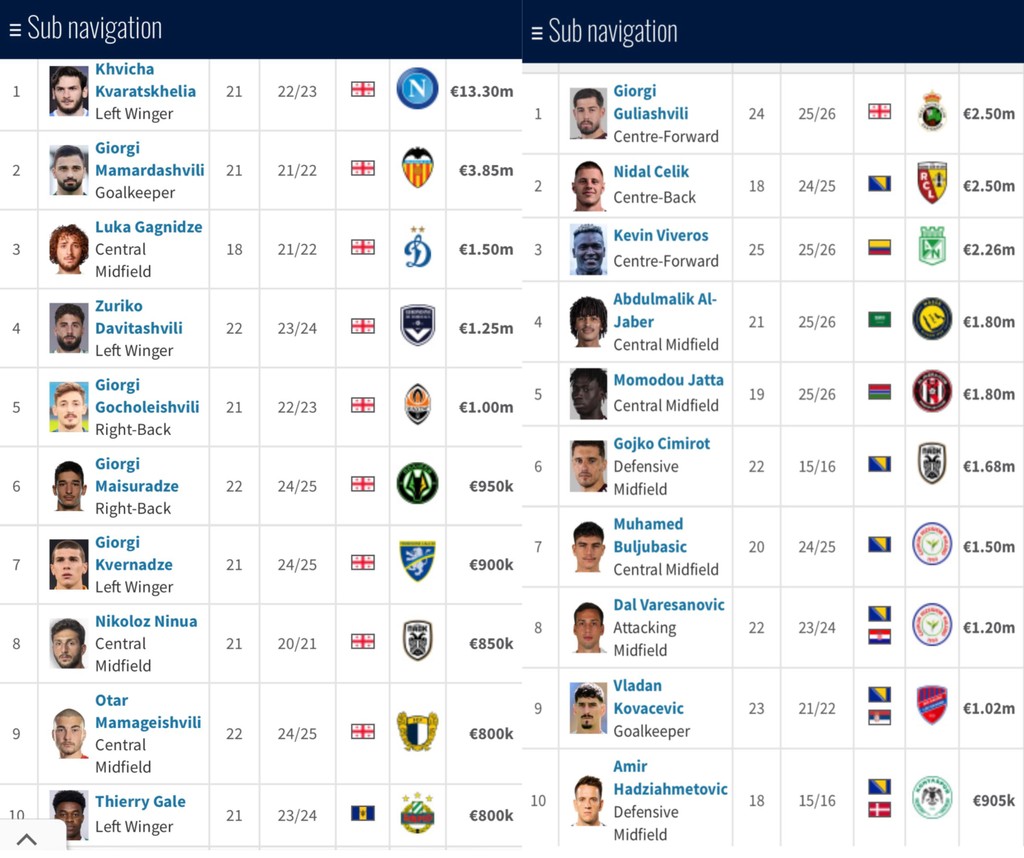The image size is (1024, 858).
Task: Click Luka Gagnidze's portrait thumbnail
Action: point(69,249)
